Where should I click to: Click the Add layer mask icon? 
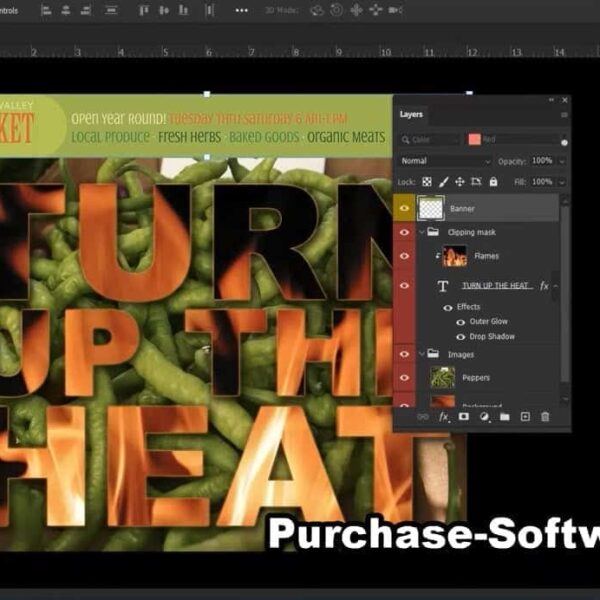tap(464, 416)
